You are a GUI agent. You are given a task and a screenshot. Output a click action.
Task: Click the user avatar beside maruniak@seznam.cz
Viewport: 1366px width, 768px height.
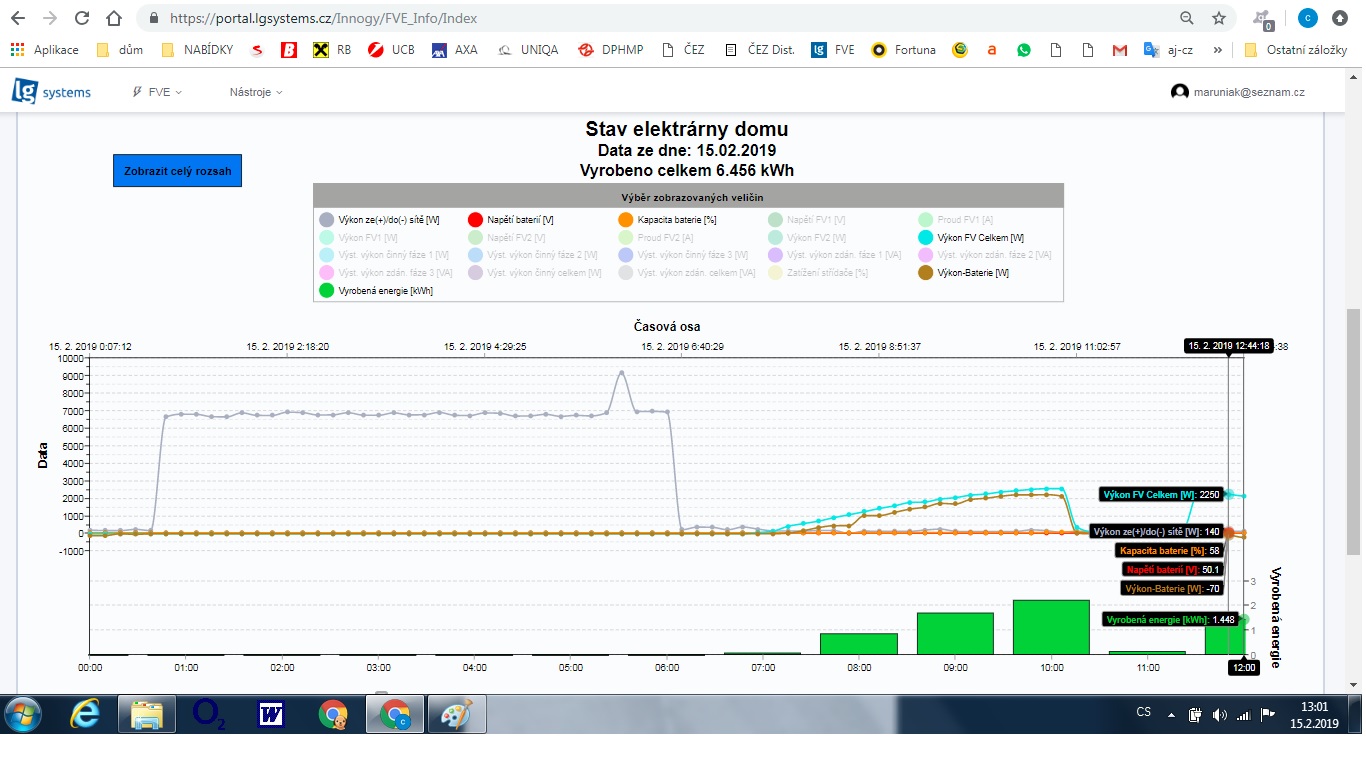pos(1180,92)
